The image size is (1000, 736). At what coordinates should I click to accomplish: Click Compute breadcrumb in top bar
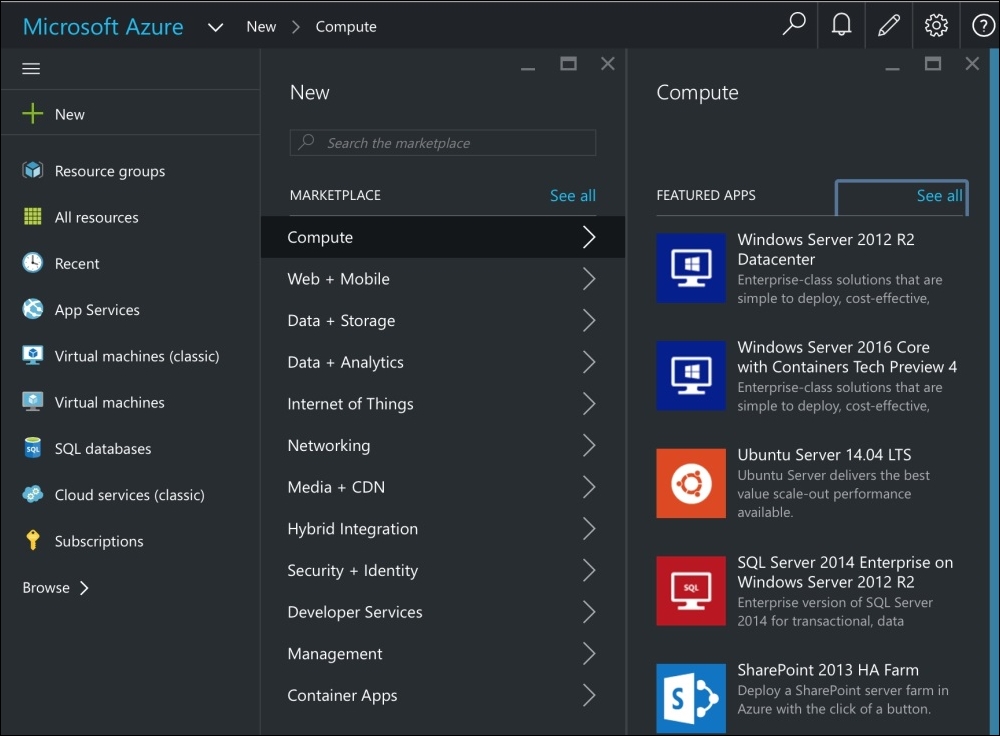(x=346, y=27)
